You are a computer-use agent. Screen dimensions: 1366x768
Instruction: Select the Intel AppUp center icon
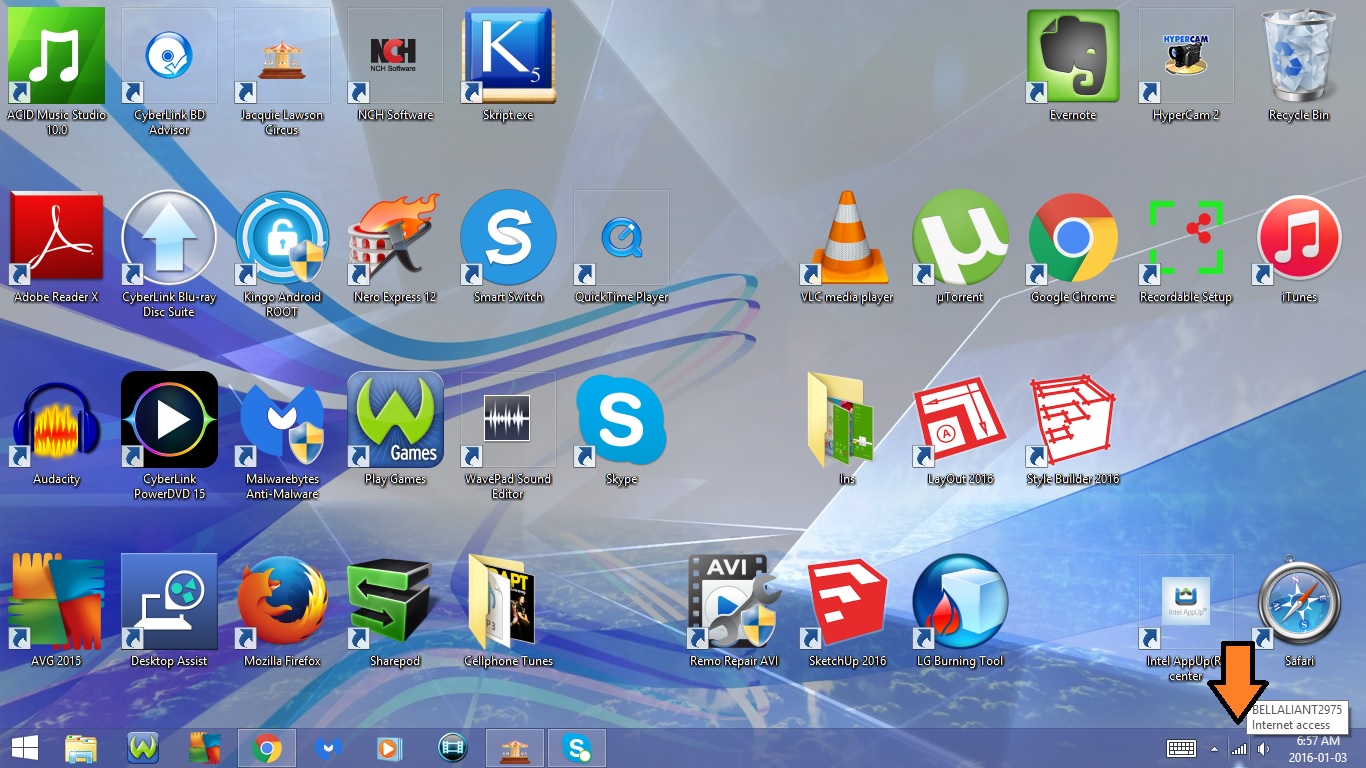pos(1186,602)
